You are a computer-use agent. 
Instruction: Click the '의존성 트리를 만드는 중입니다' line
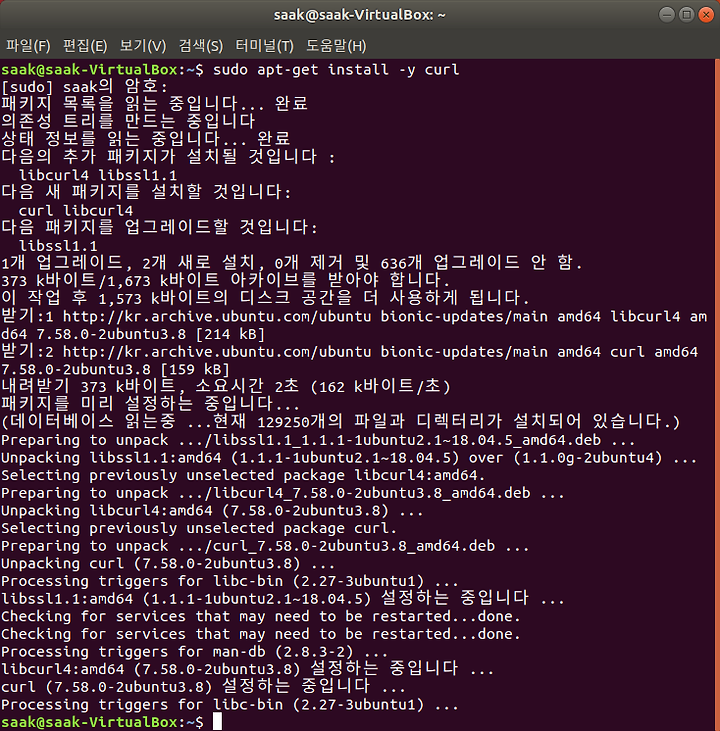(x=128, y=121)
